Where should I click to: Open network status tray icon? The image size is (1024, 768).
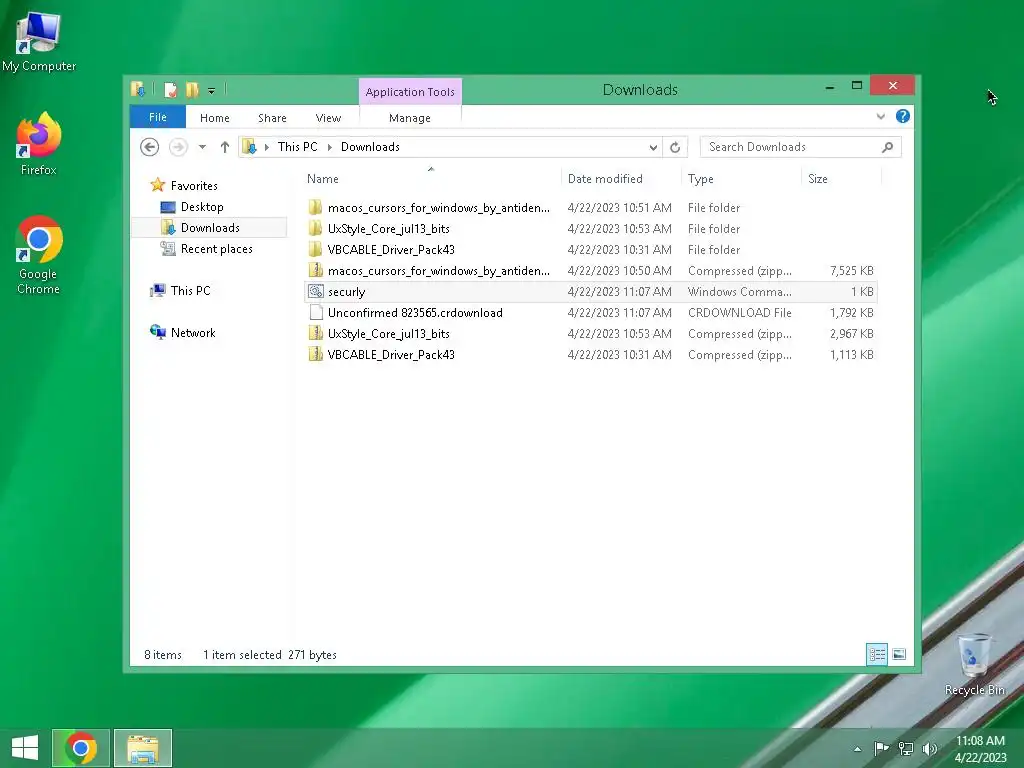click(x=906, y=748)
